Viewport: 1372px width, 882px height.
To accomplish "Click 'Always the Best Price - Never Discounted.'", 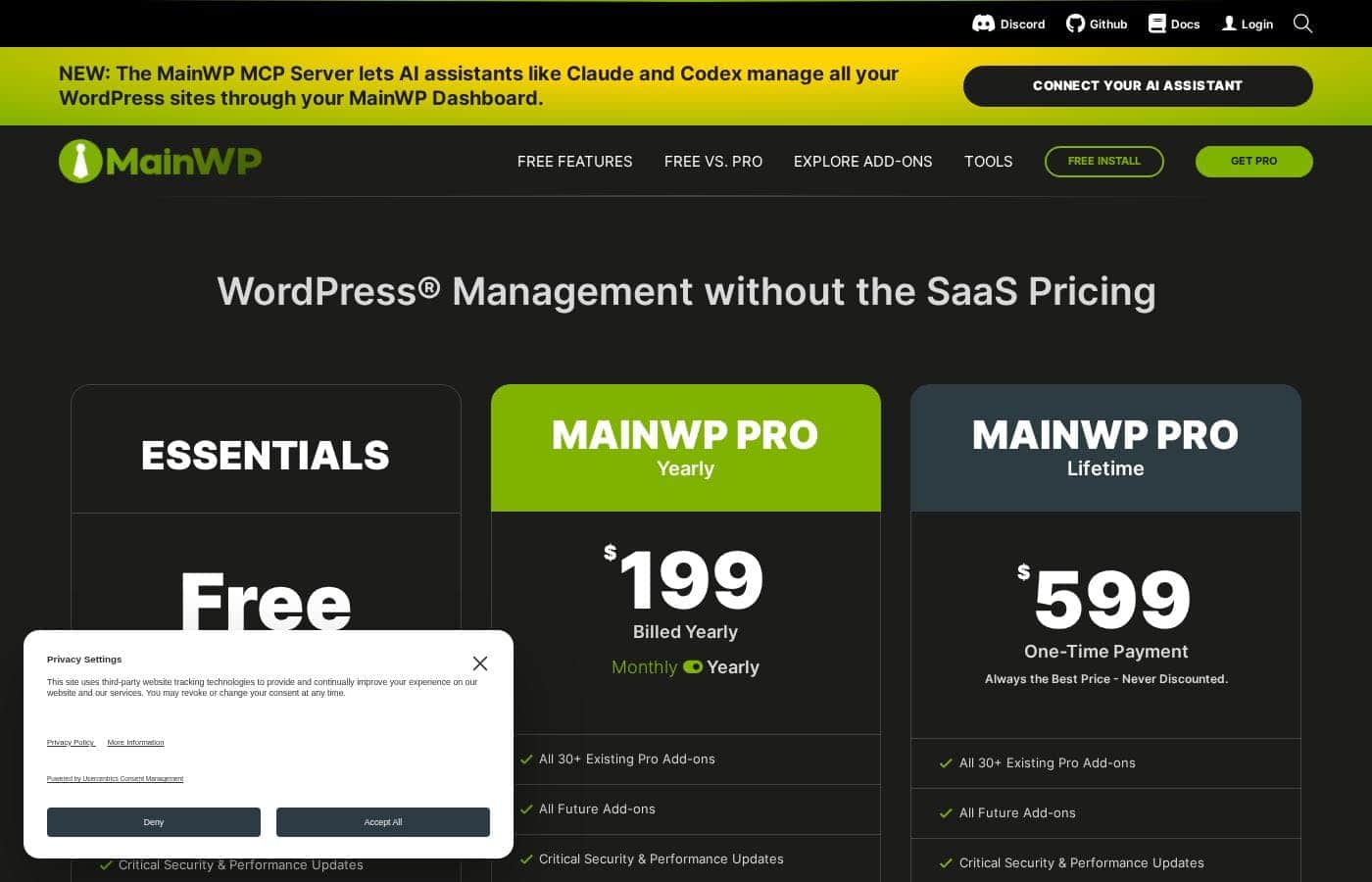I will [1106, 679].
